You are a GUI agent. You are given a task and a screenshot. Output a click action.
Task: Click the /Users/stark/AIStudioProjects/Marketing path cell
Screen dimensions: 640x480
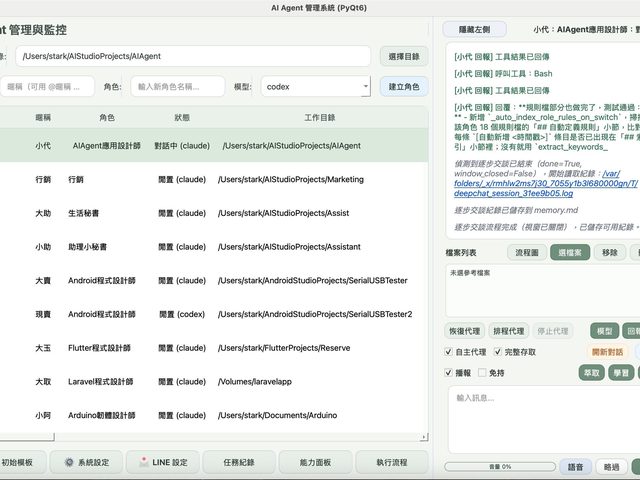(291, 179)
